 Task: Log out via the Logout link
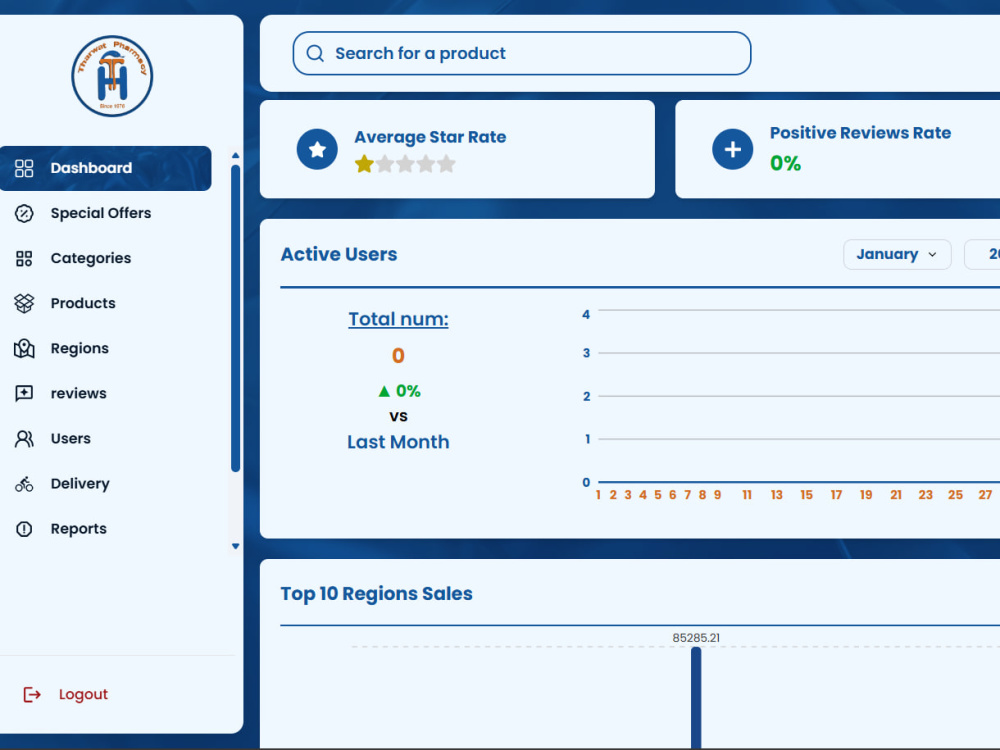[83, 695]
